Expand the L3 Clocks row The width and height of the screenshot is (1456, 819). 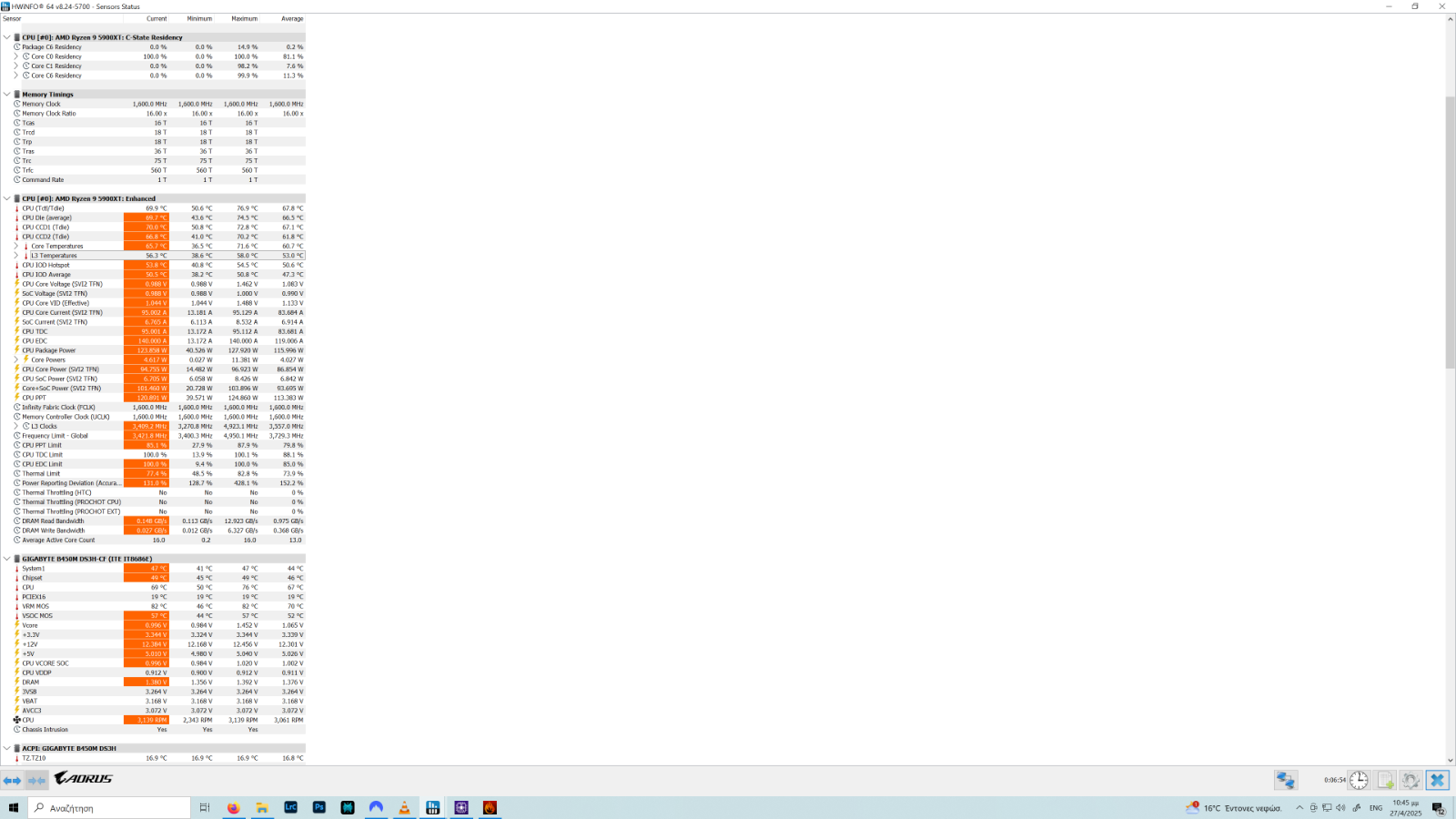click(15, 426)
